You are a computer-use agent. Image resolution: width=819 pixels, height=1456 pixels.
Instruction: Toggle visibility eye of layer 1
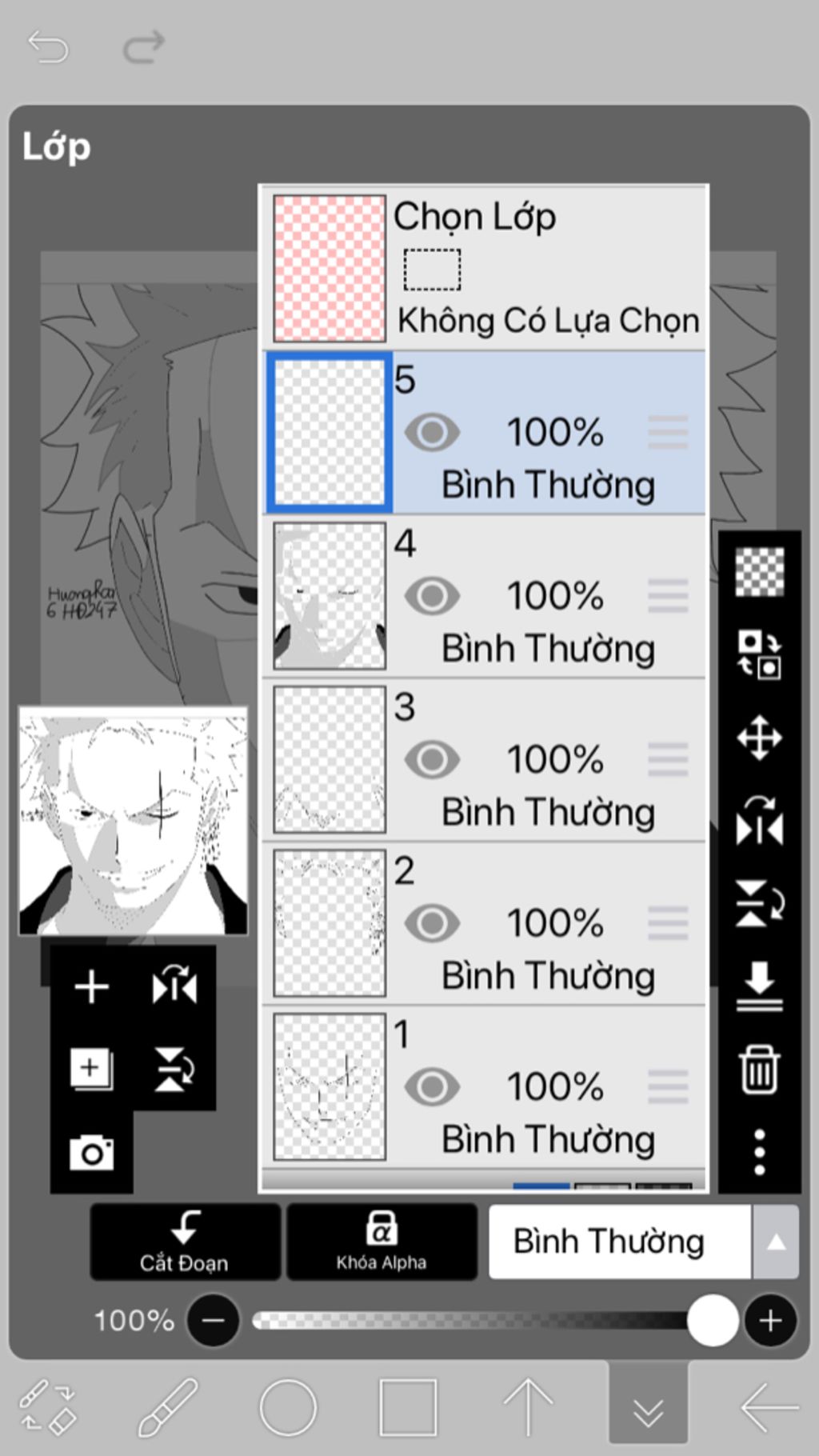[432, 1086]
